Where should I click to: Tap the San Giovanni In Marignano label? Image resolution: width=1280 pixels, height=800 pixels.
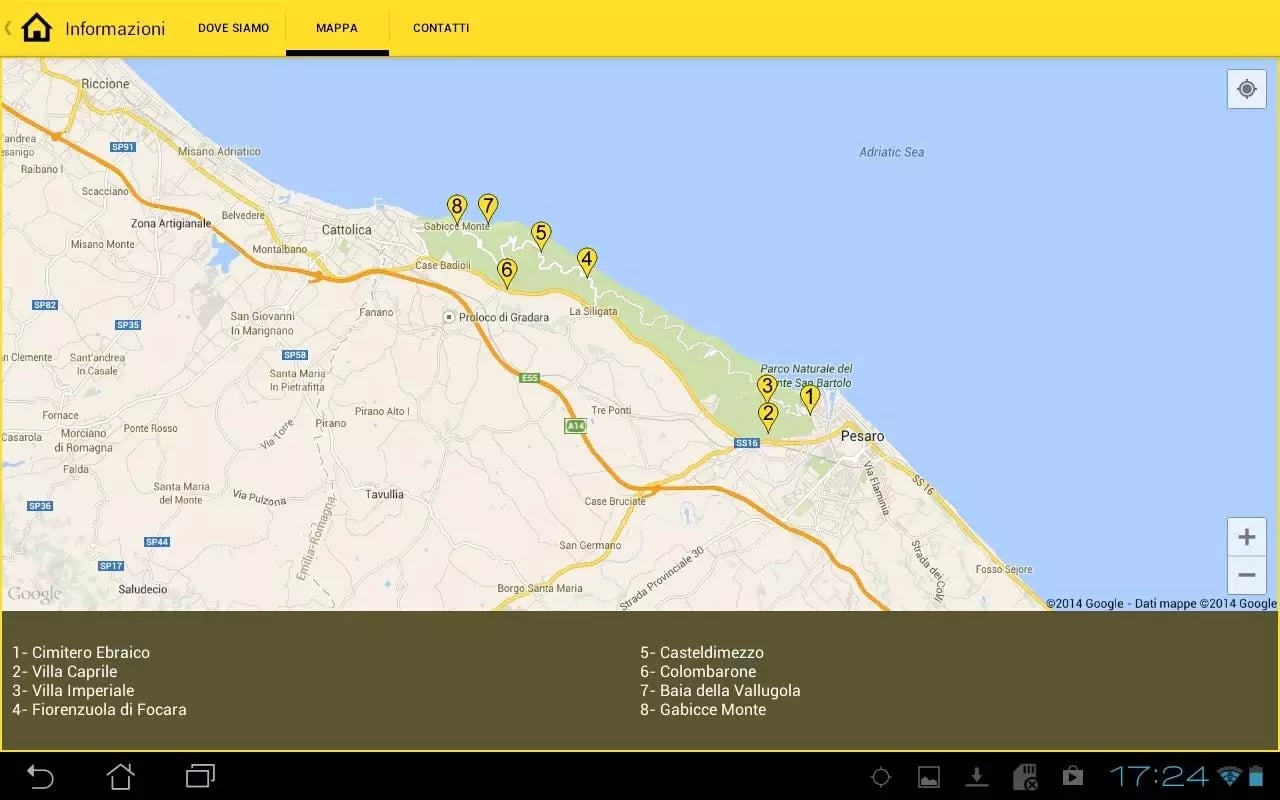click(262, 323)
